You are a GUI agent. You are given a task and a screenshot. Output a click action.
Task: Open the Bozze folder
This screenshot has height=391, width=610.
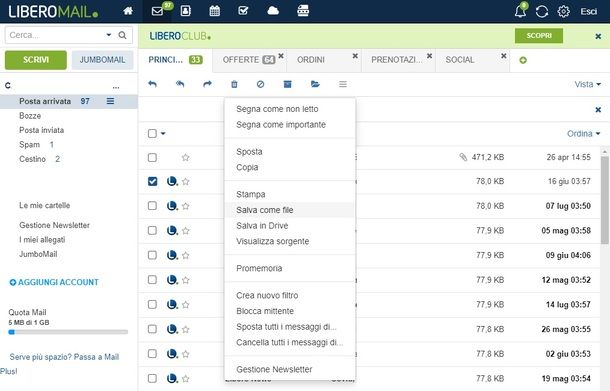(30, 116)
